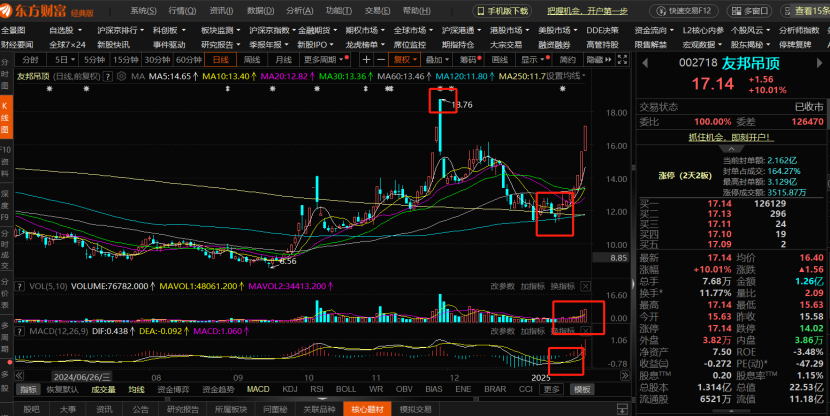
Task: Click the zoom-in plus chart button
Action: coord(366,60)
